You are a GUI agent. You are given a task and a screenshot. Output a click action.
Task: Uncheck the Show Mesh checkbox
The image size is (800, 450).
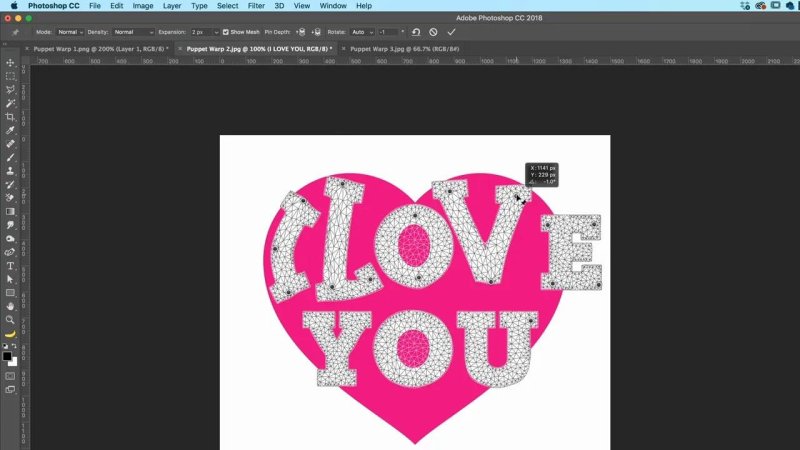point(226,32)
